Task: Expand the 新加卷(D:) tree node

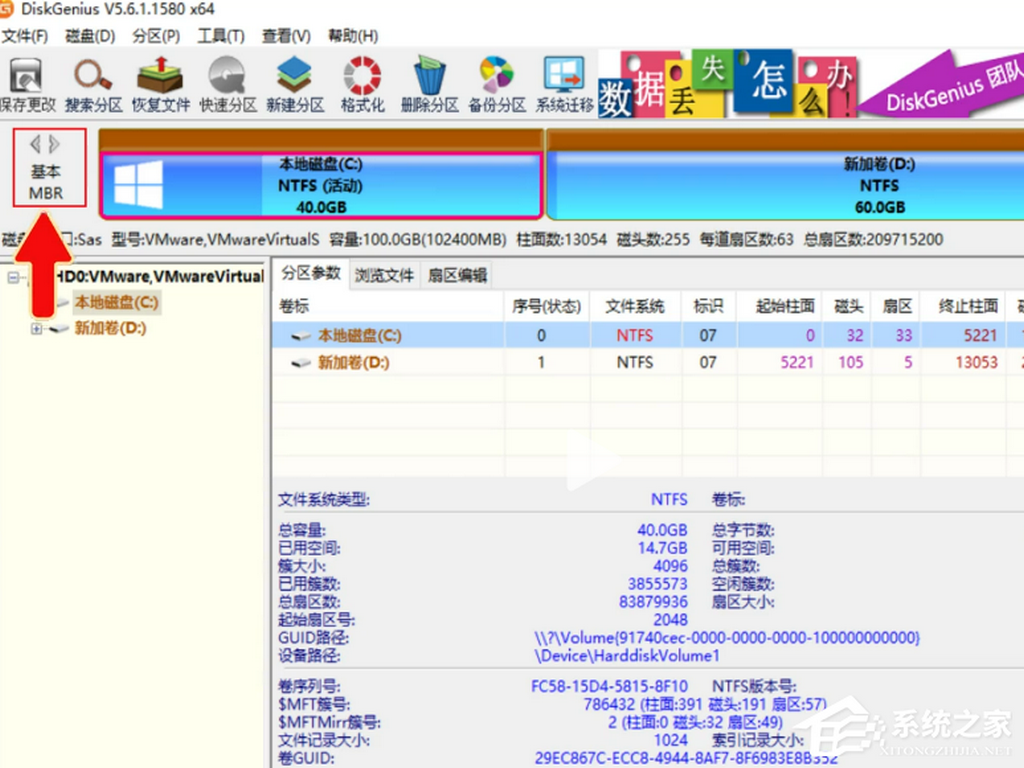Action: point(37,328)
